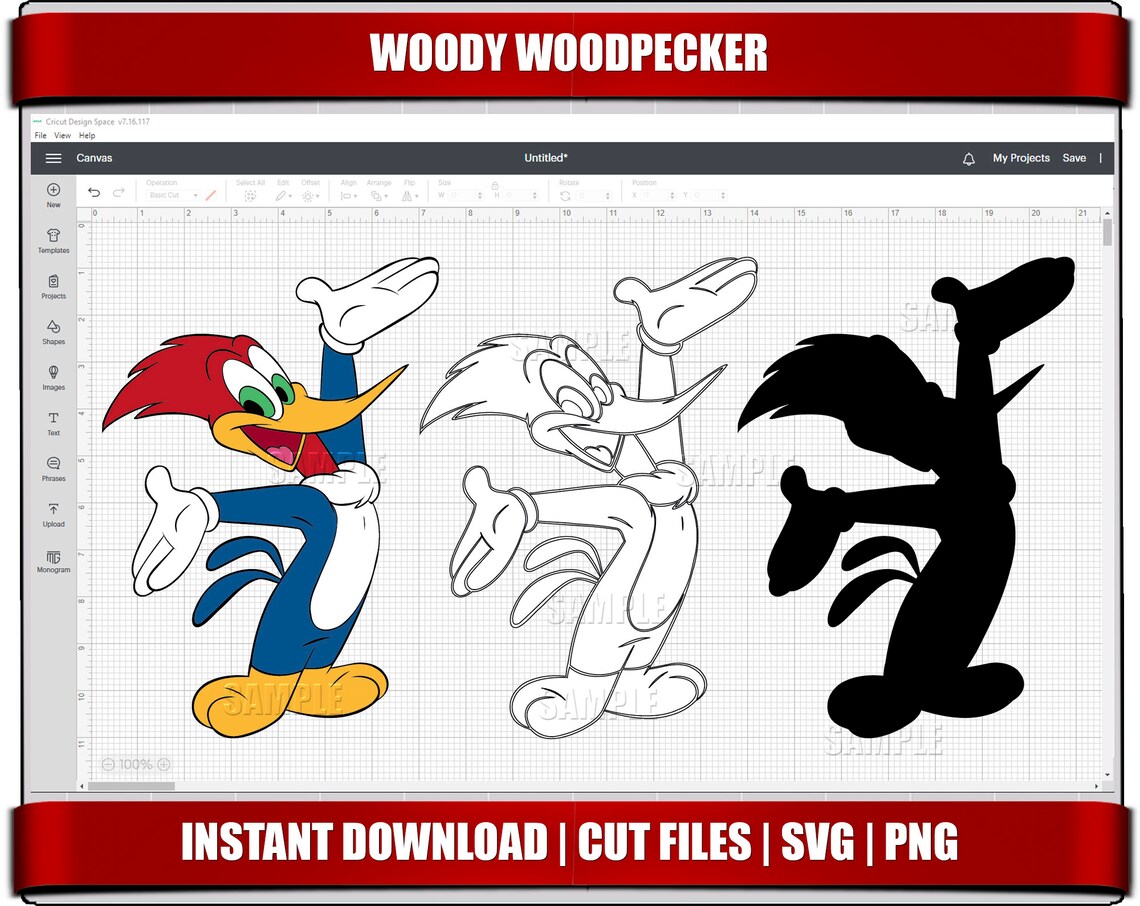The height and width of the screenshot is (906, 1140).
Task: Select All objects on the canvas
Action: tap(250, 196)
